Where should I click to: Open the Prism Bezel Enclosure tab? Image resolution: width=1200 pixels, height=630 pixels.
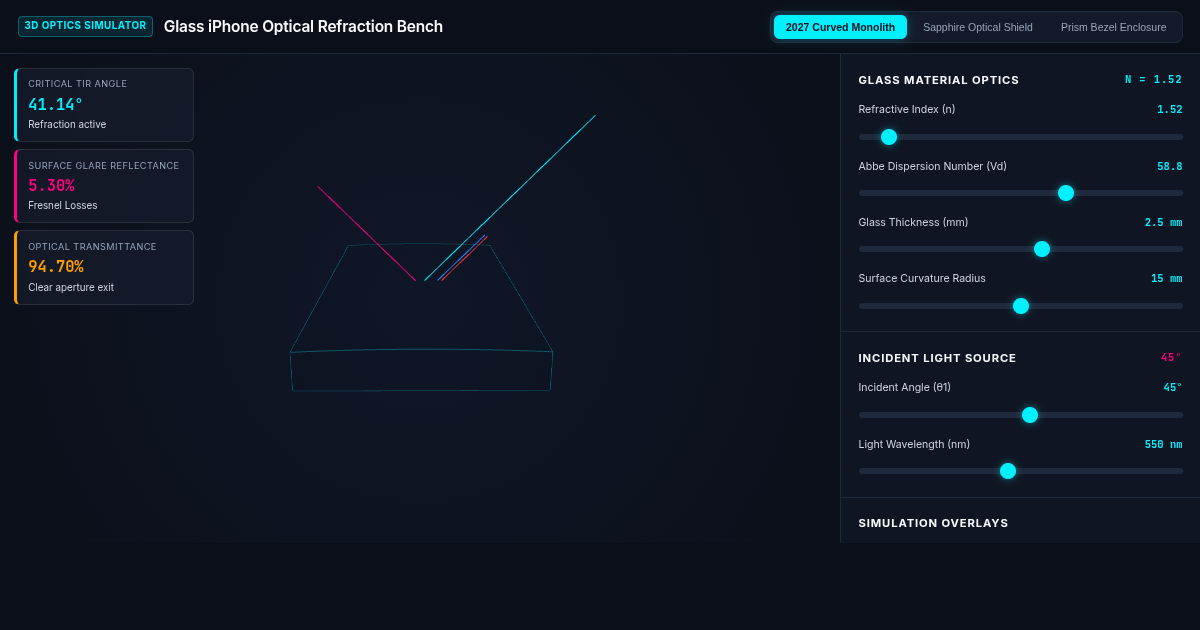1113,27
